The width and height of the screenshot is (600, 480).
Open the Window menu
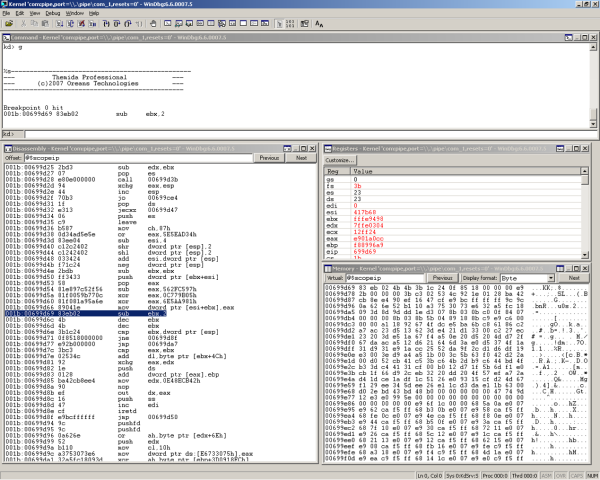pyautogui.click(x=75, y=13)
